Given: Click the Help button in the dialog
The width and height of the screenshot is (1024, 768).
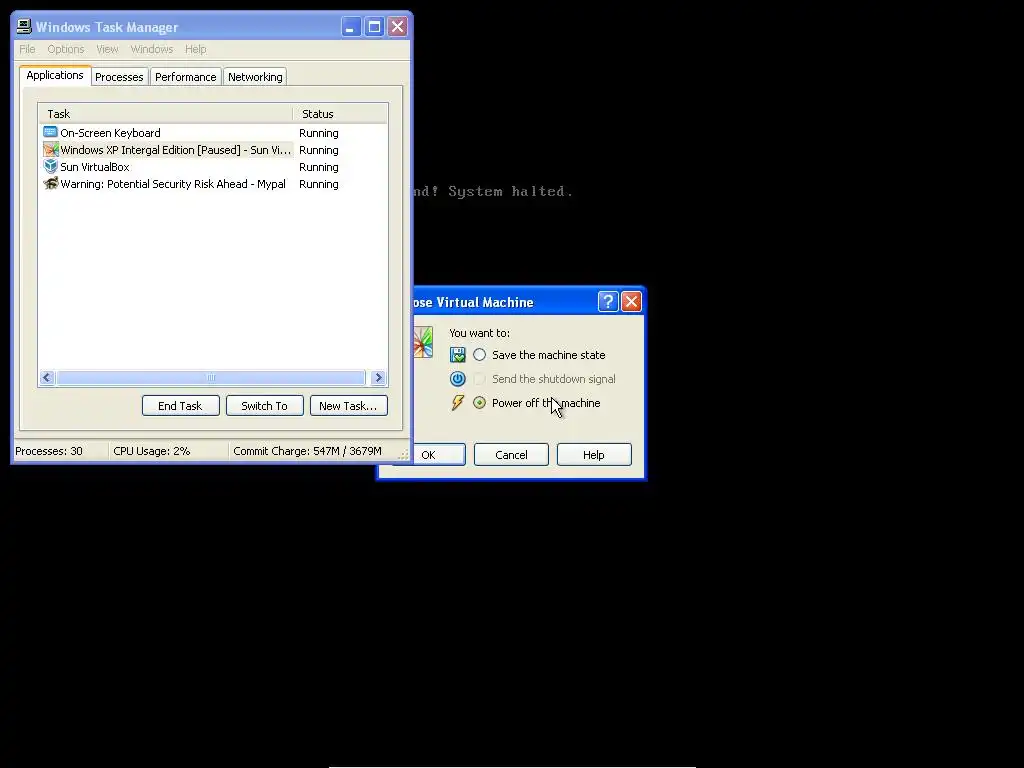Looking at the screenshot, I should (594, 455).
